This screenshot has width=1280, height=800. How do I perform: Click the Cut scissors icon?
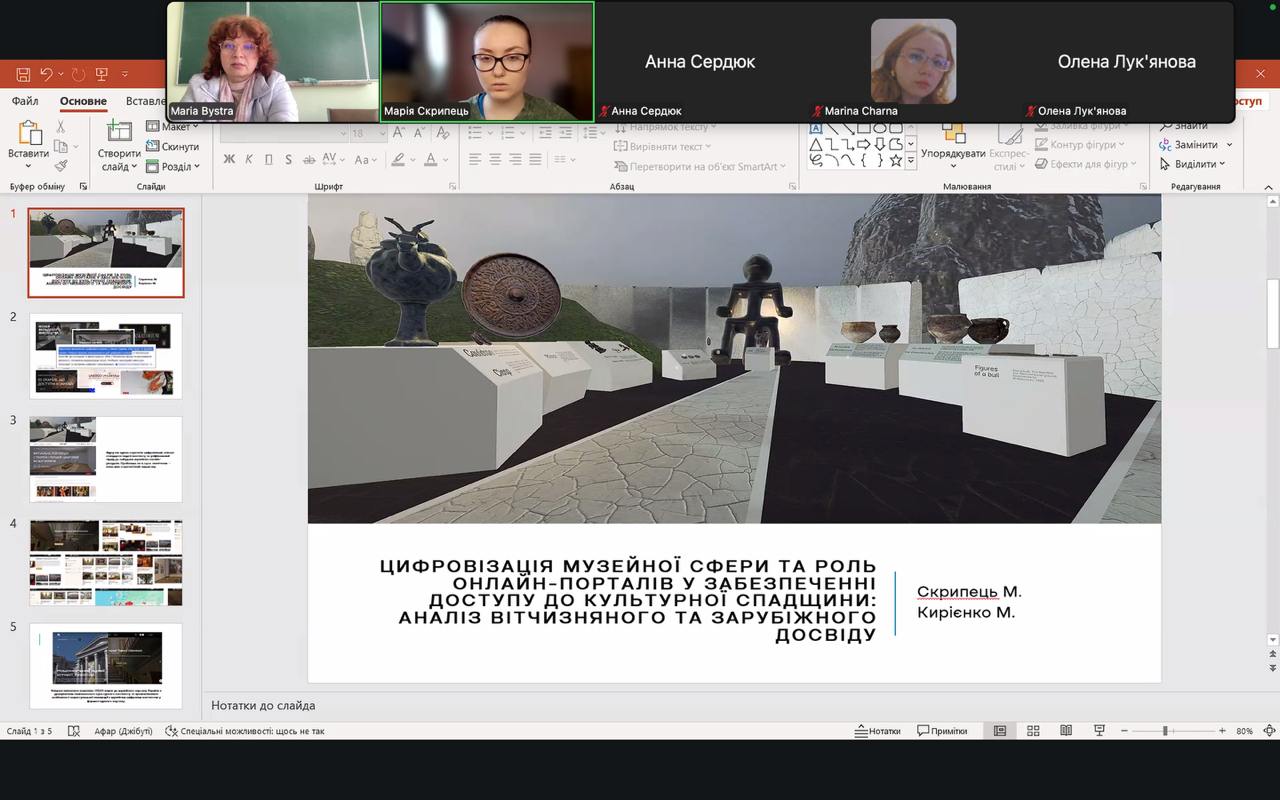coord(61,127)
